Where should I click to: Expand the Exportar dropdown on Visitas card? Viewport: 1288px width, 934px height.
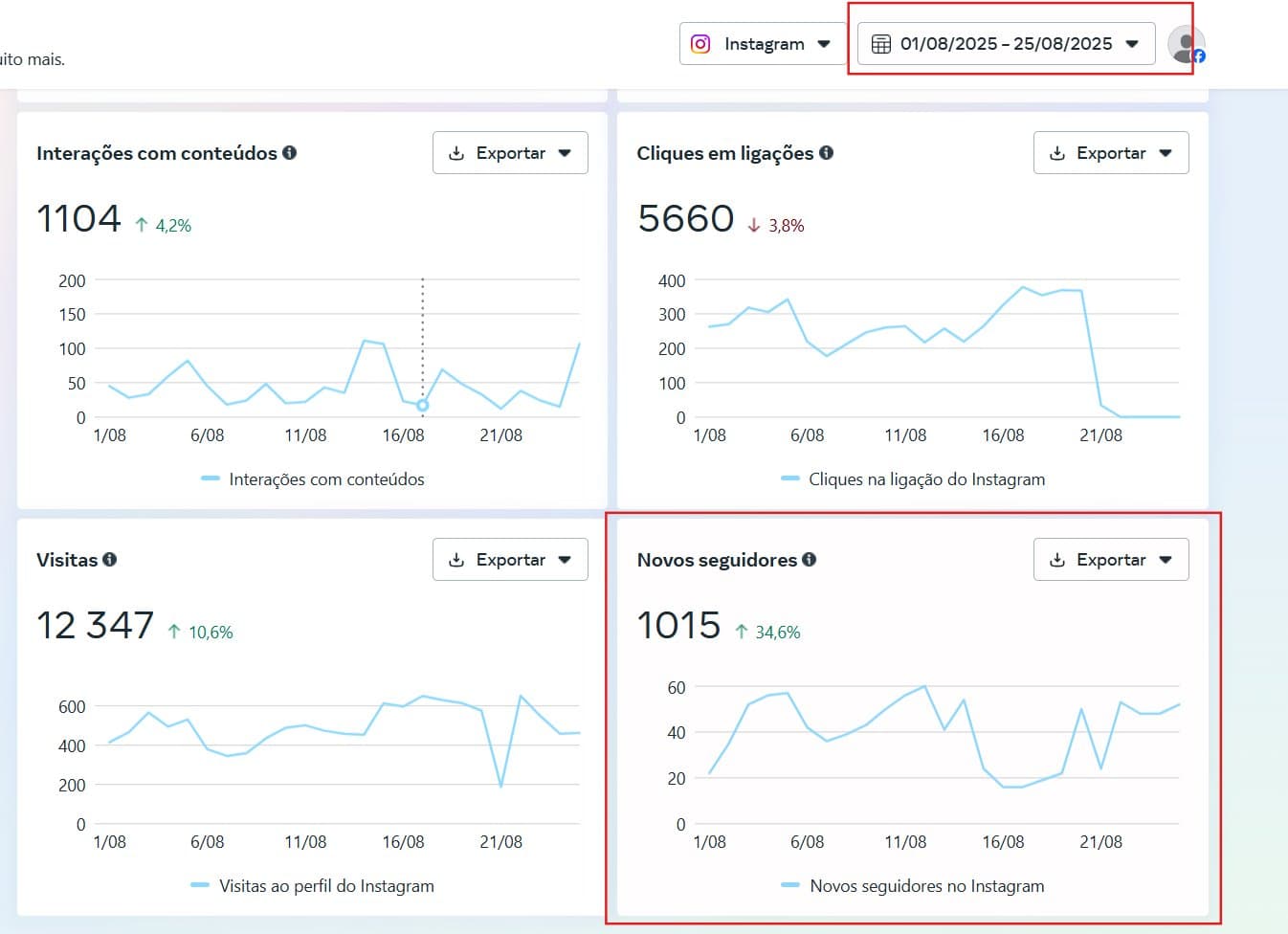566,559
